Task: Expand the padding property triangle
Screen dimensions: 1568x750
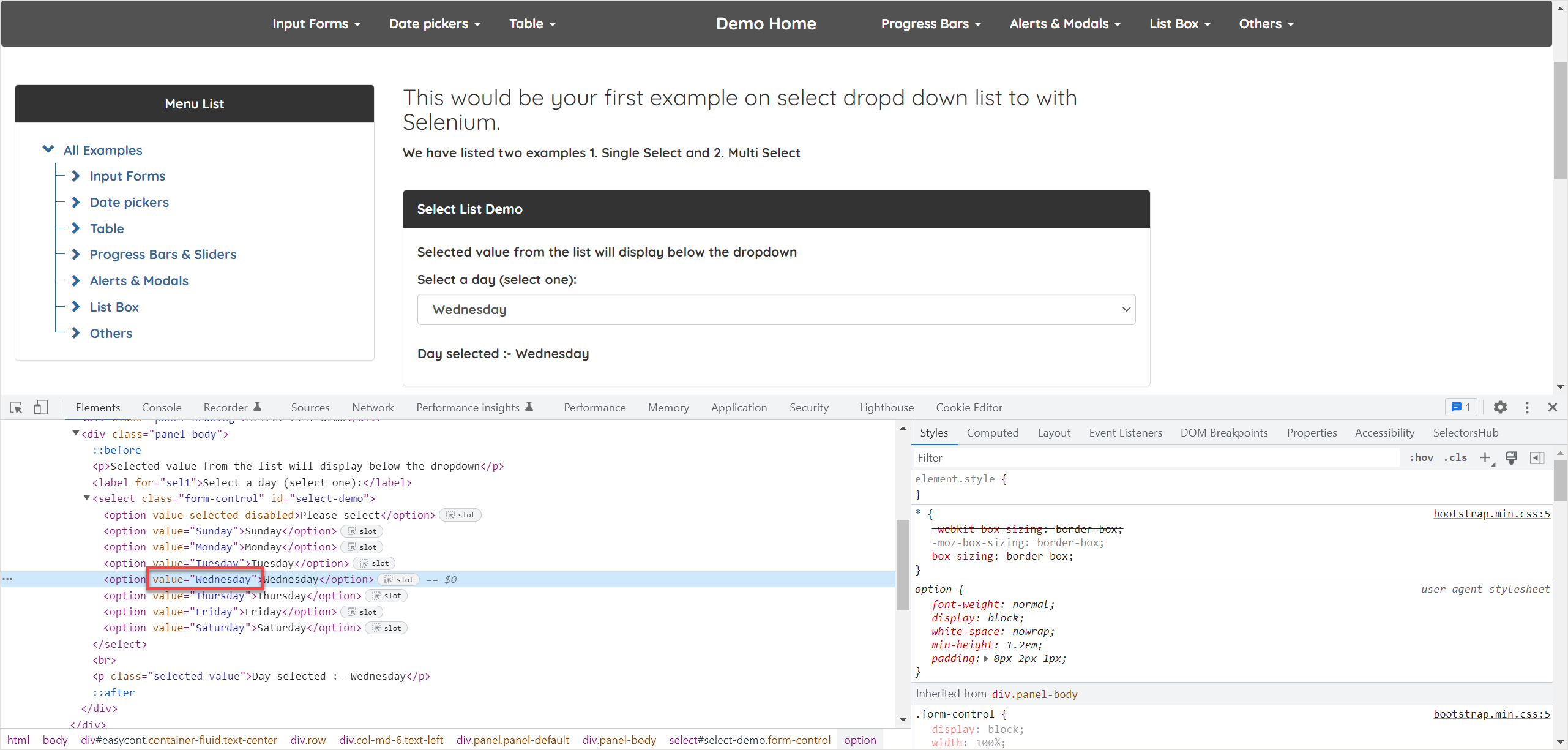Action: [986, 659]
